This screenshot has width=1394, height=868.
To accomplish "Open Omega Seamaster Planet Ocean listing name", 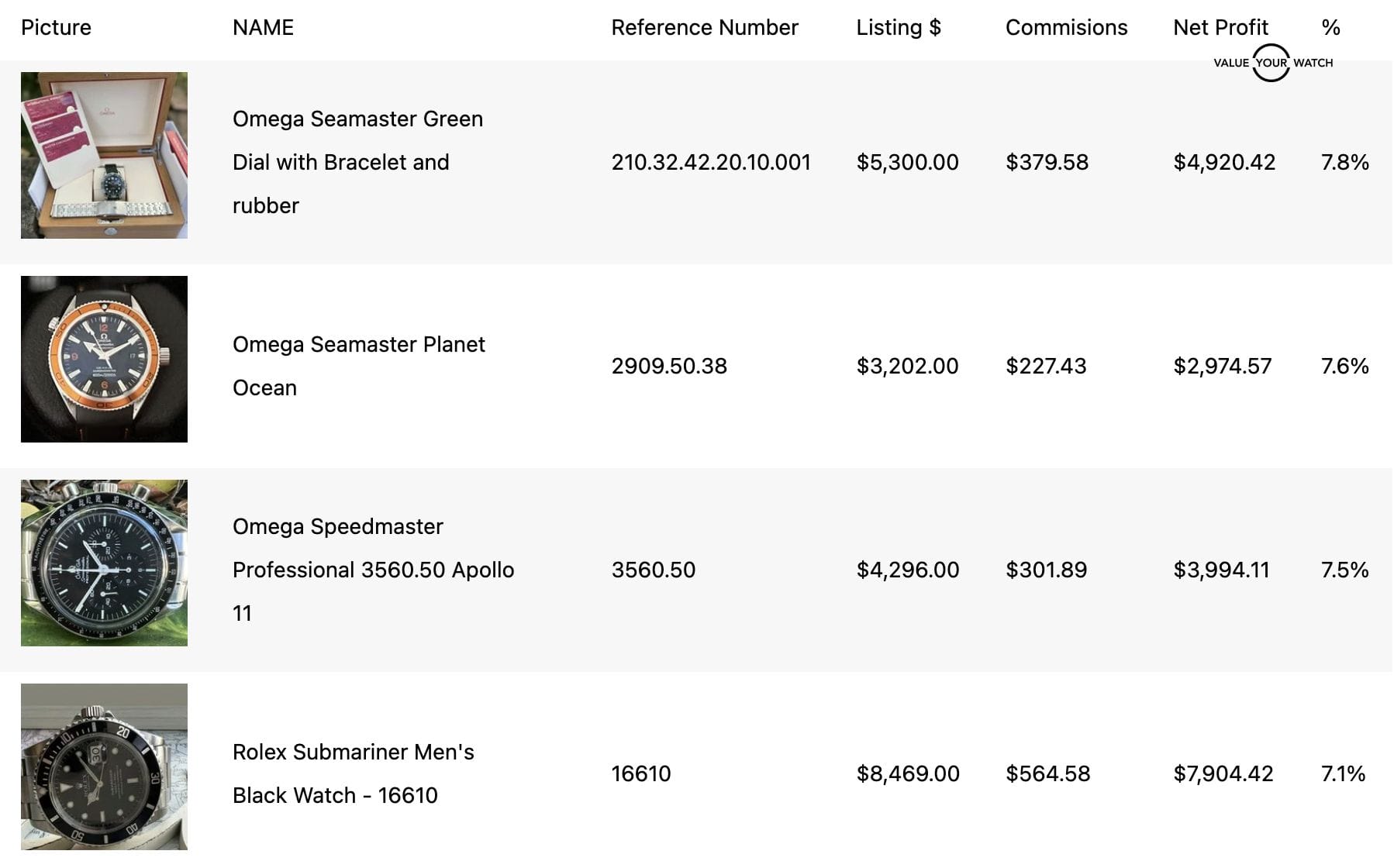I will (x=358, y=366).
